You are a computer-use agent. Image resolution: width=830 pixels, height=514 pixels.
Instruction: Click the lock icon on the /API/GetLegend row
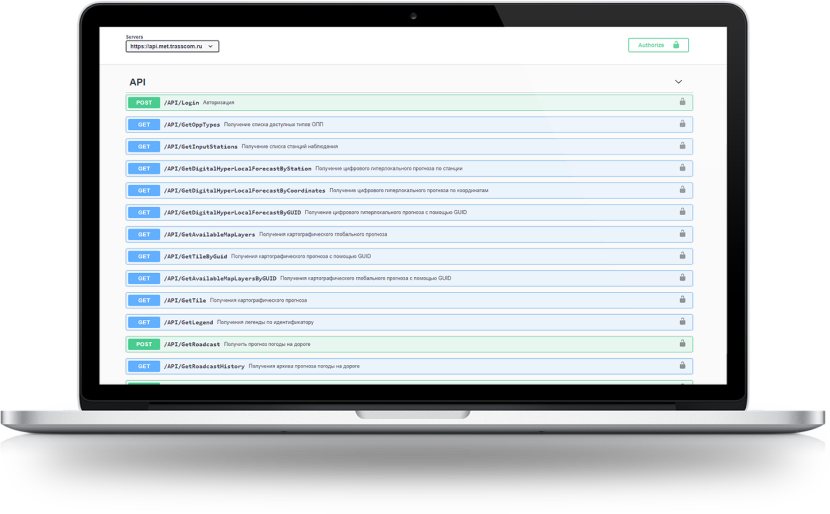click(682, 322)
